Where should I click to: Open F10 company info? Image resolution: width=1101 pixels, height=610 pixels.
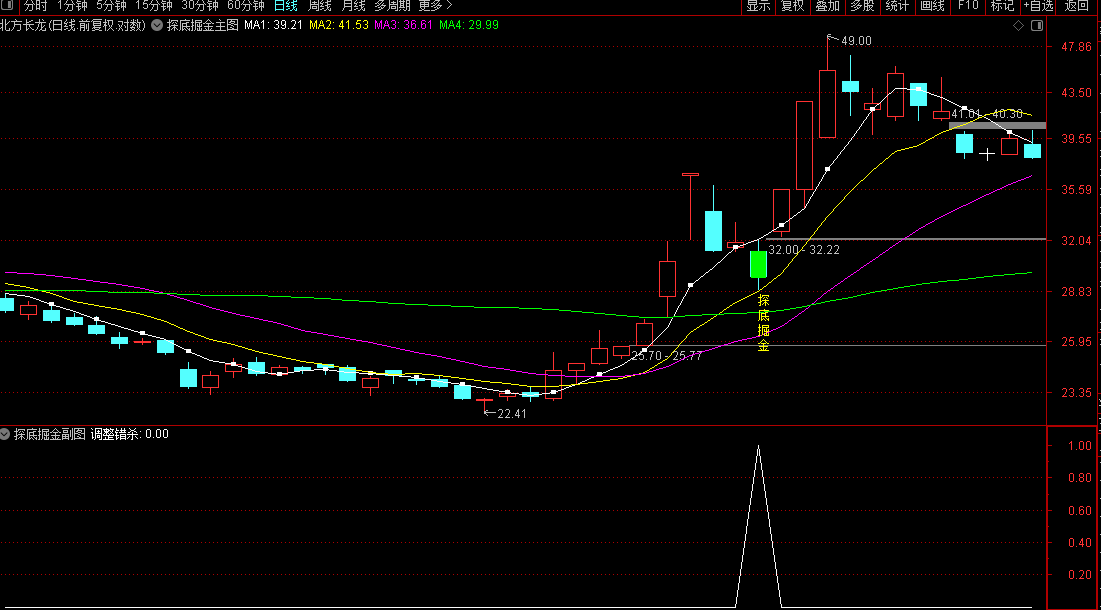tap(968, 6)
